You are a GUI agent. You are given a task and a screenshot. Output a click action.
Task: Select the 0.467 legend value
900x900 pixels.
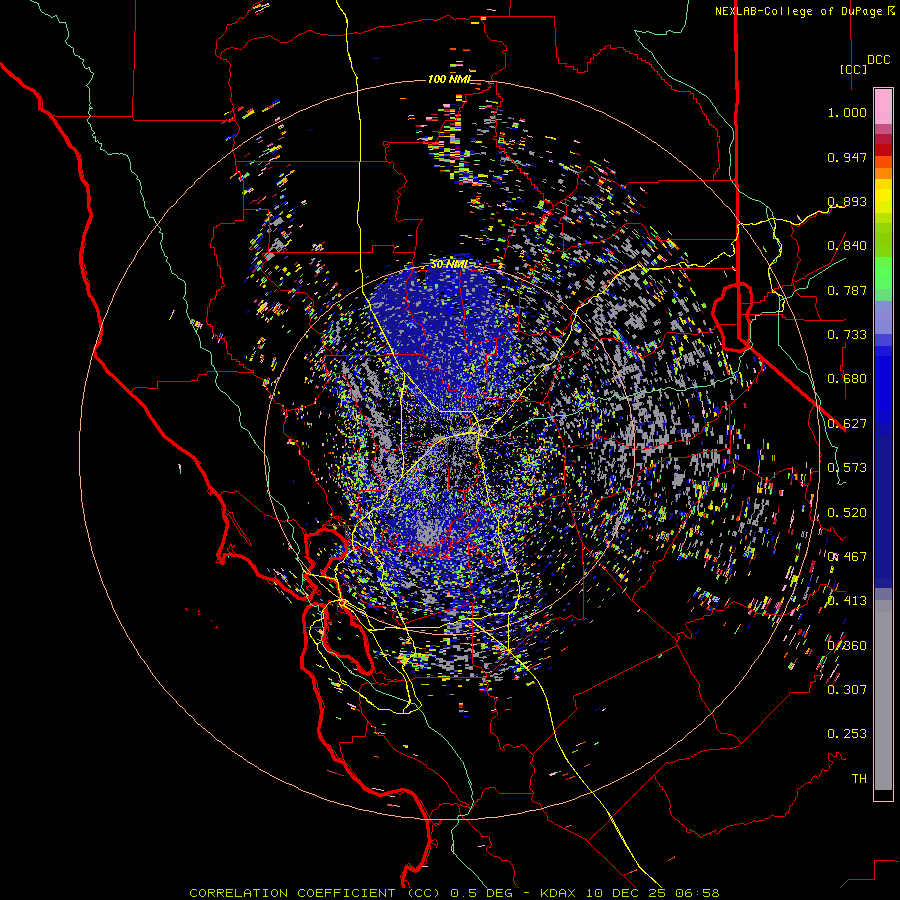click(x=847, y=557)
